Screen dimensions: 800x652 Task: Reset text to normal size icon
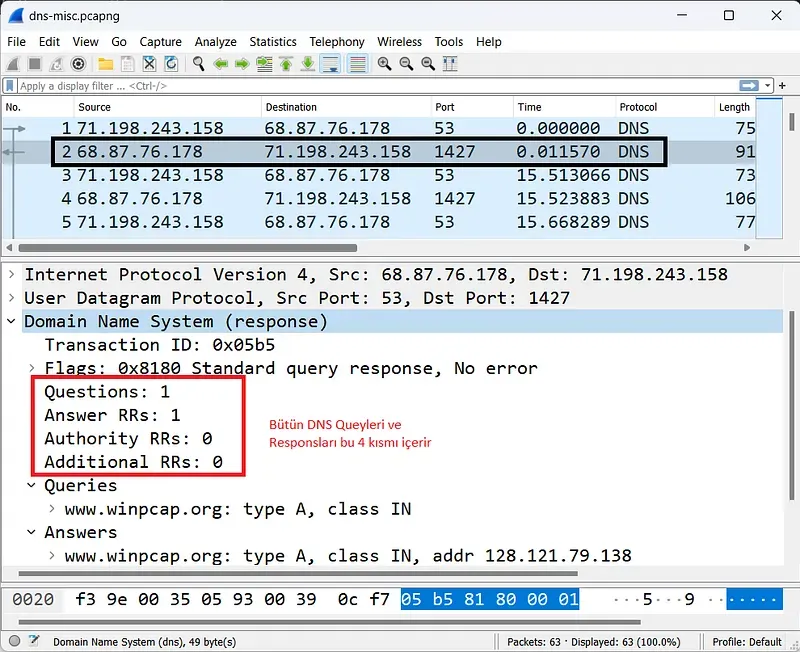tap(428, 64)
